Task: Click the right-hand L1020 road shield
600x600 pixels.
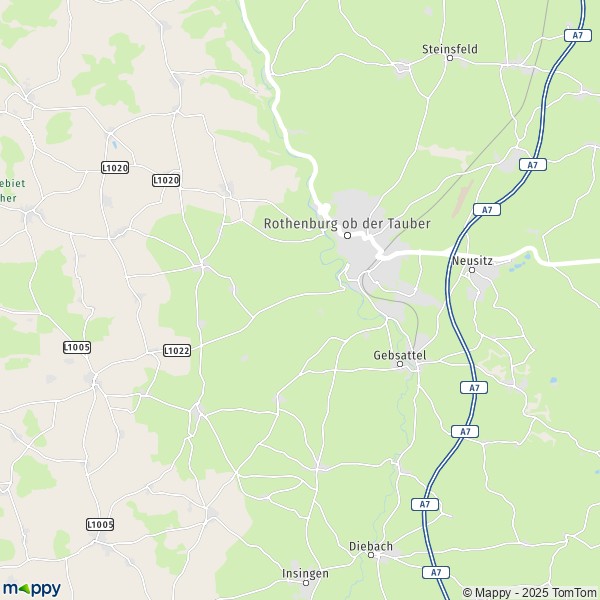Action: [166, 180]
